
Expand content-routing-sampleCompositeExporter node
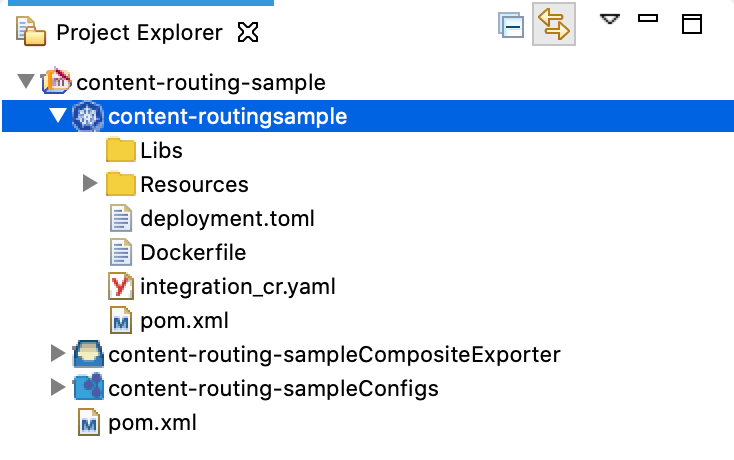pos(58,353)
